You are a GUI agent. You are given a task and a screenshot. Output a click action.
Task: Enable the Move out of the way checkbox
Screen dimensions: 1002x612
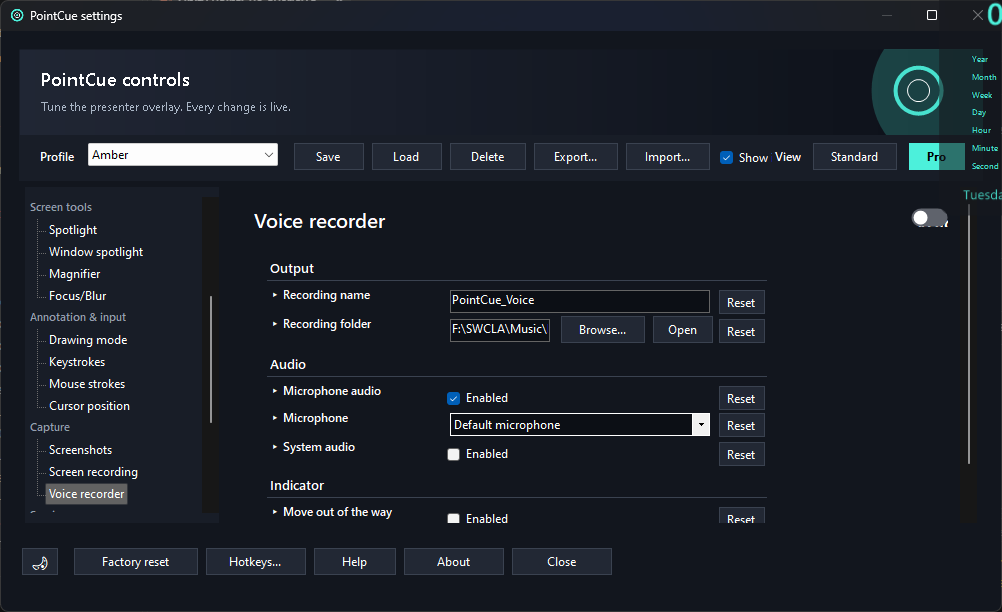pos(454,518)
